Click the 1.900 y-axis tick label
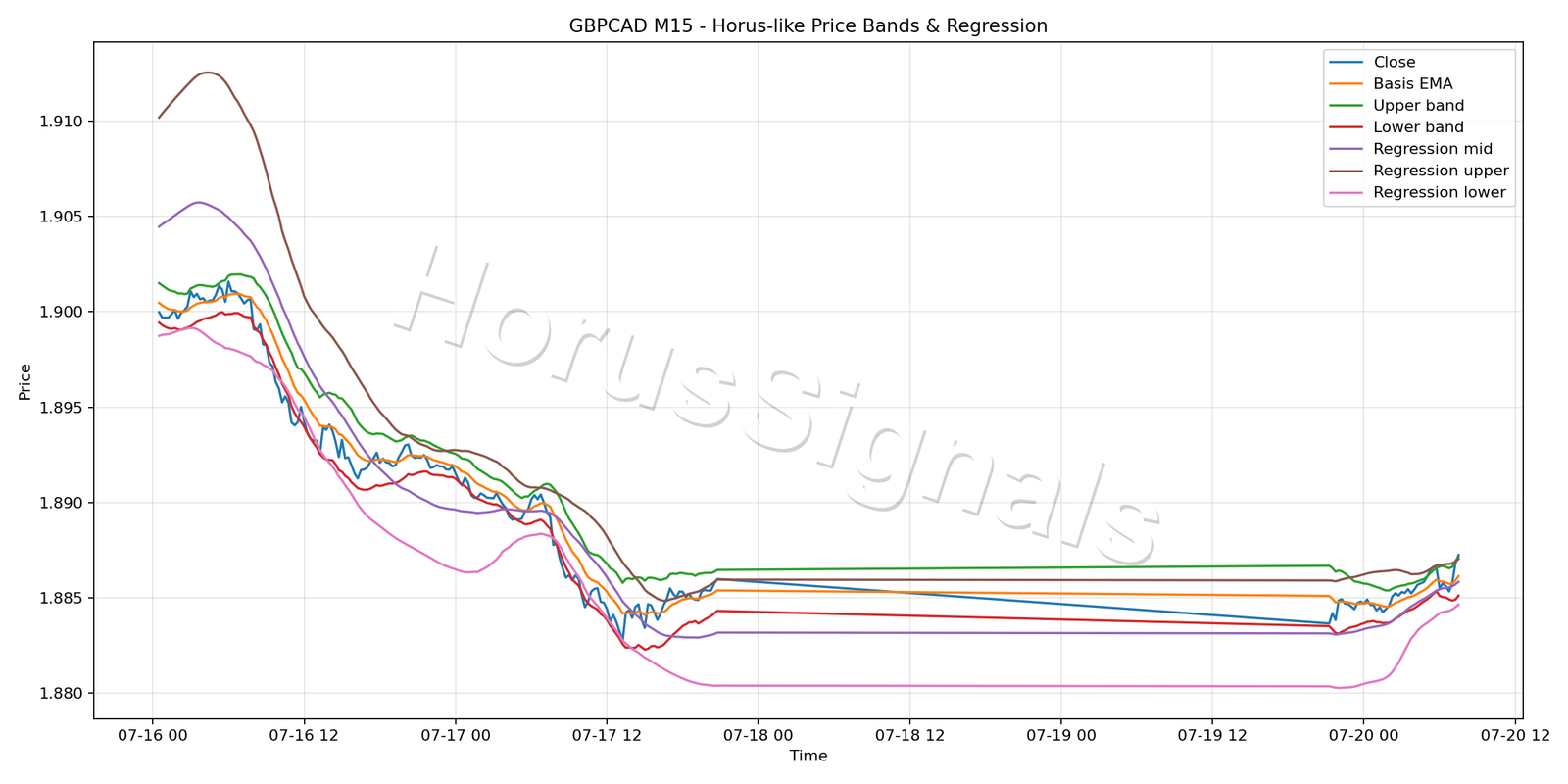 (61, 312)
